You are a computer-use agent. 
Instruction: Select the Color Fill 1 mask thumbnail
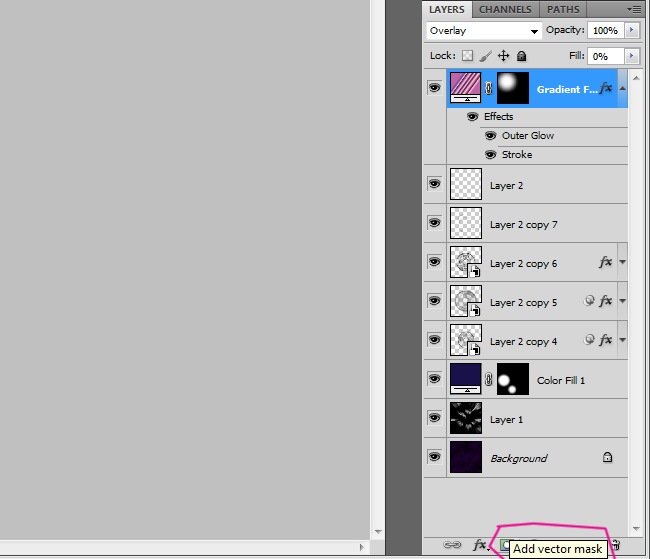[x=513, y=379]
